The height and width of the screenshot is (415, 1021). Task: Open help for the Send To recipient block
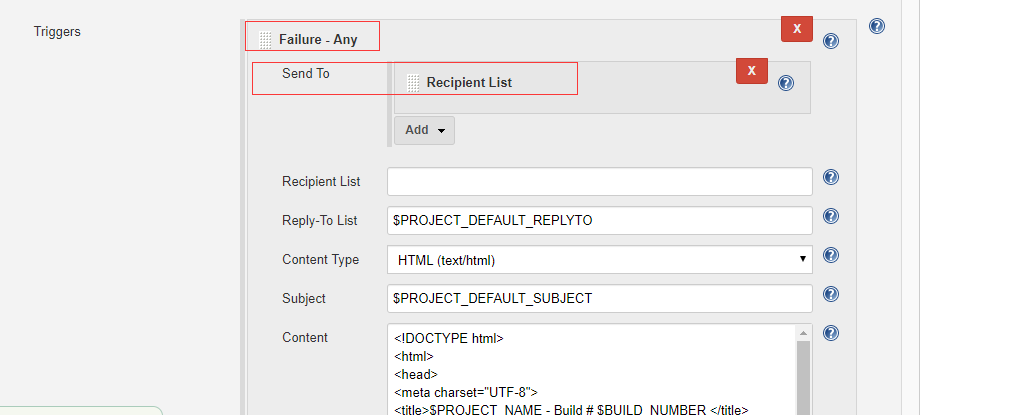tap(785, 83)
